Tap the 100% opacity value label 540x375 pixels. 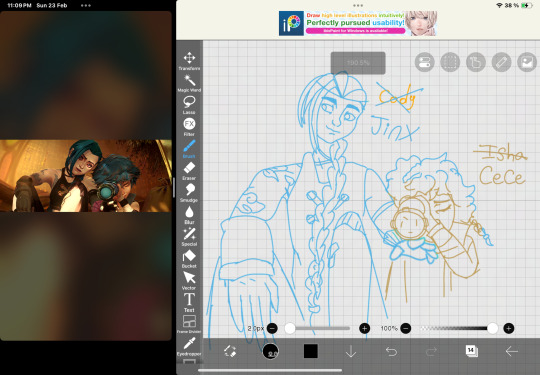coord(389,329)
